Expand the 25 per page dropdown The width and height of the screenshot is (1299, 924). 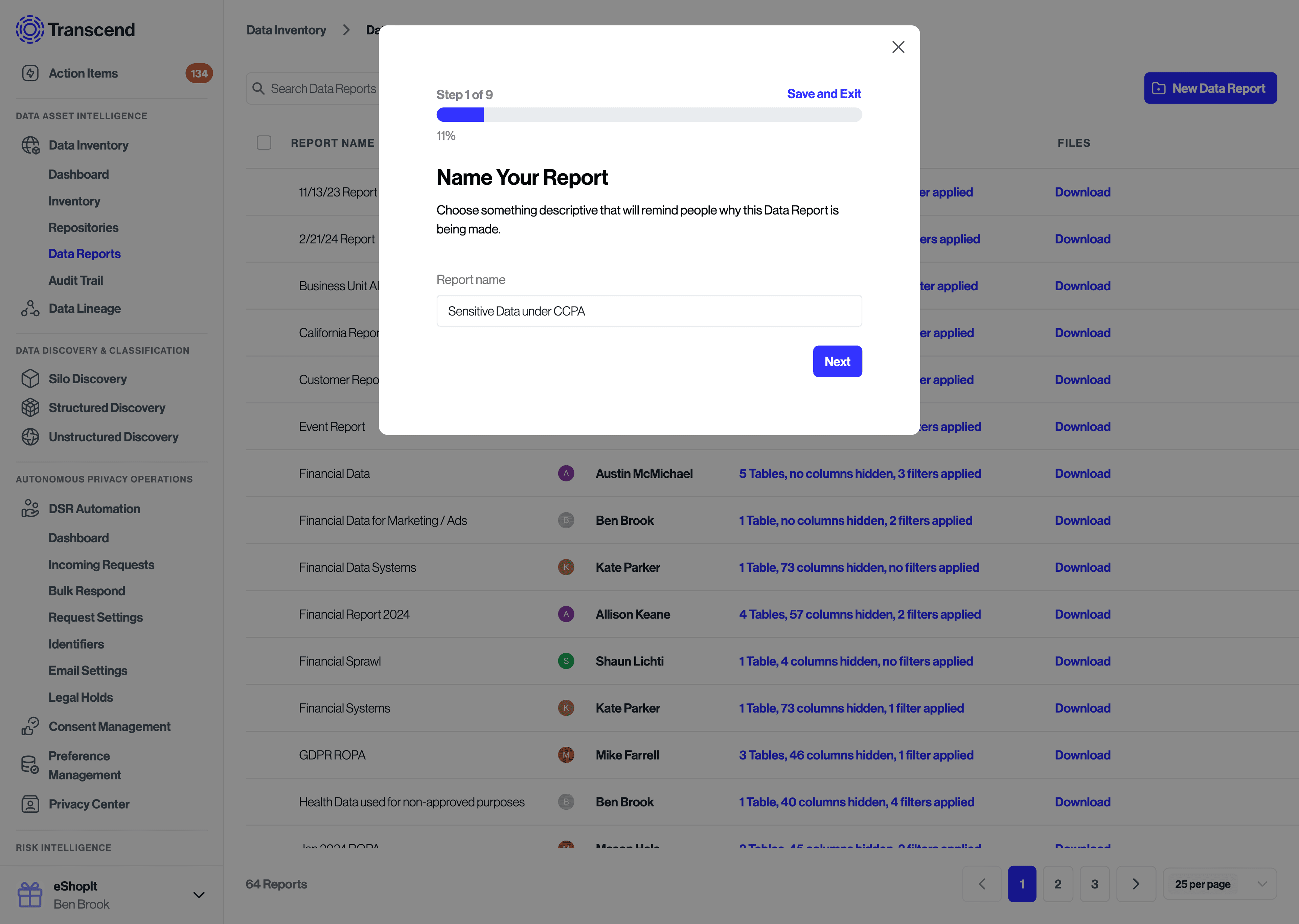coord(1220,884)
